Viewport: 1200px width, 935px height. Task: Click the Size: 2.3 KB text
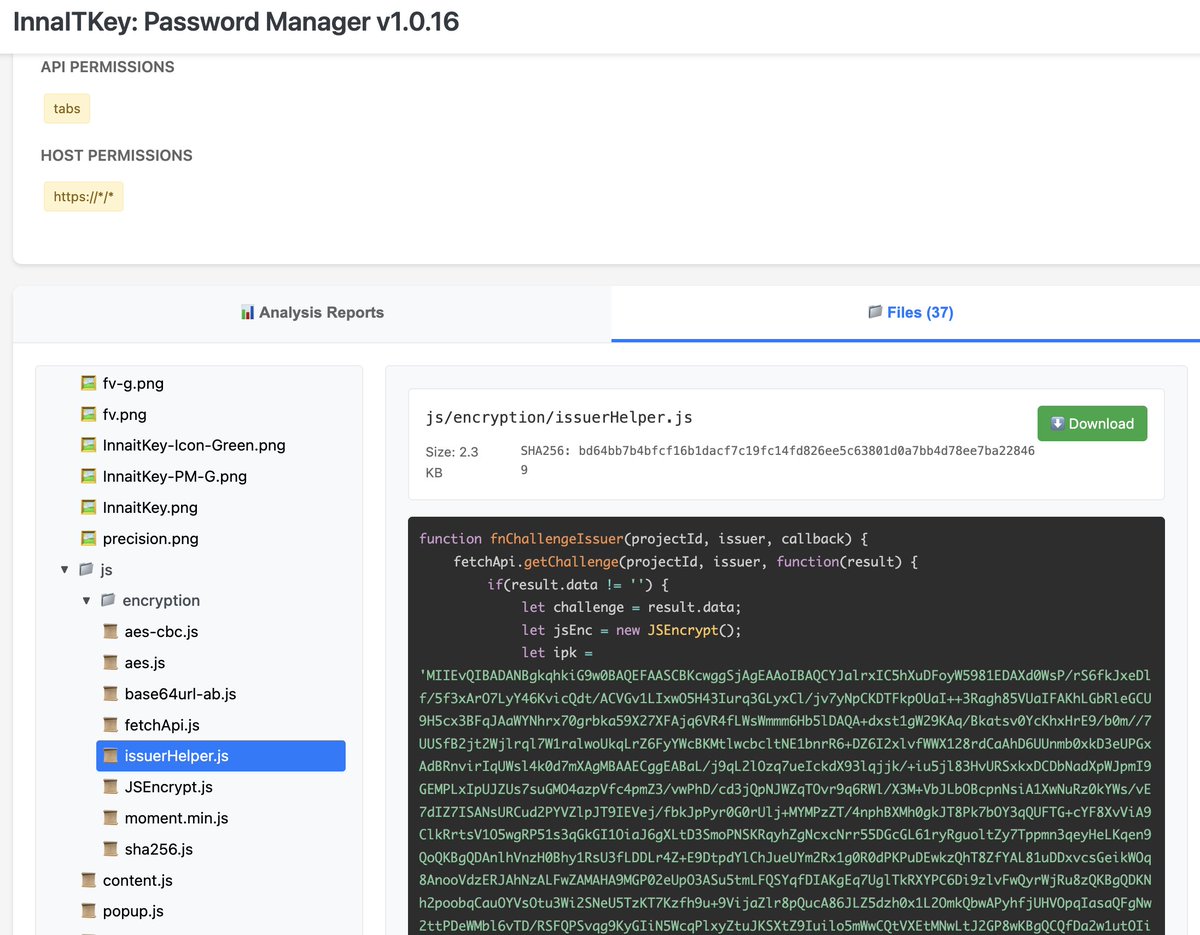point(452,462)
